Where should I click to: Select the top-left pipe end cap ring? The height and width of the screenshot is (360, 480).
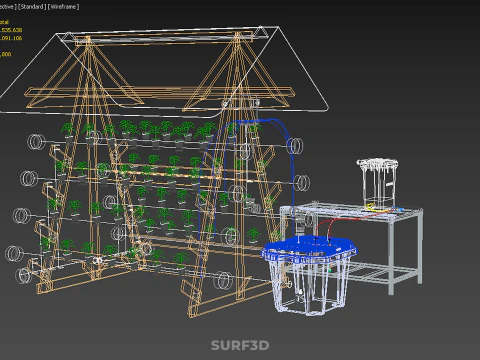(36, 142)
